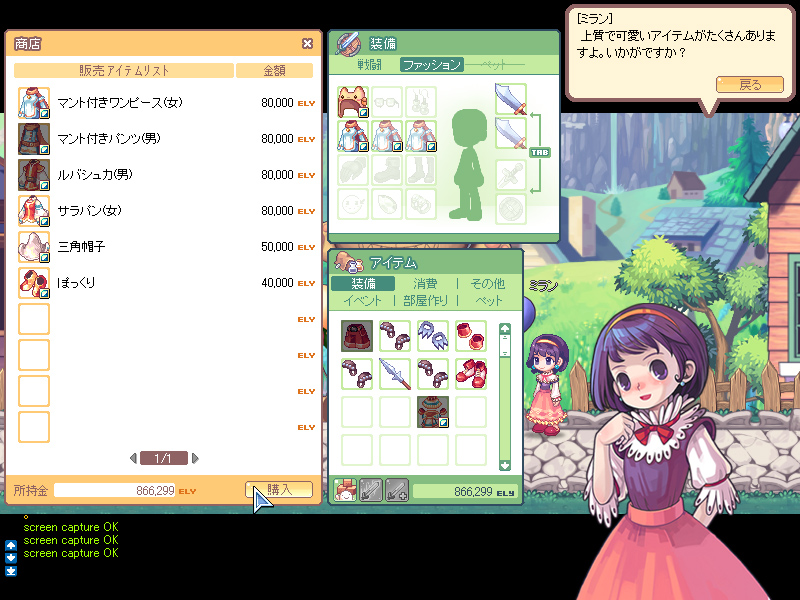Choose the ぽっくり sandals icon in shop
This screenshot has height=600, width=800.
(34, 283)
